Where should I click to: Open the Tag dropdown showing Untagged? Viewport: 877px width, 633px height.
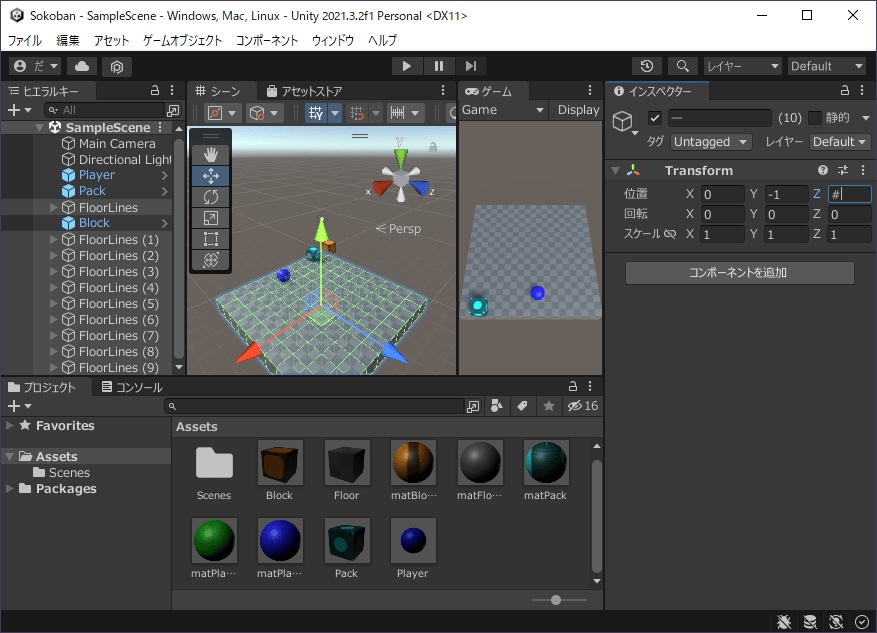(711, 142)
